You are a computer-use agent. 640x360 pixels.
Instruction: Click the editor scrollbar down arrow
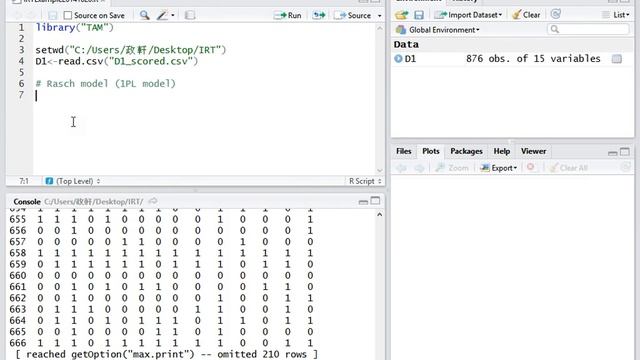click(x=380, y=171)
